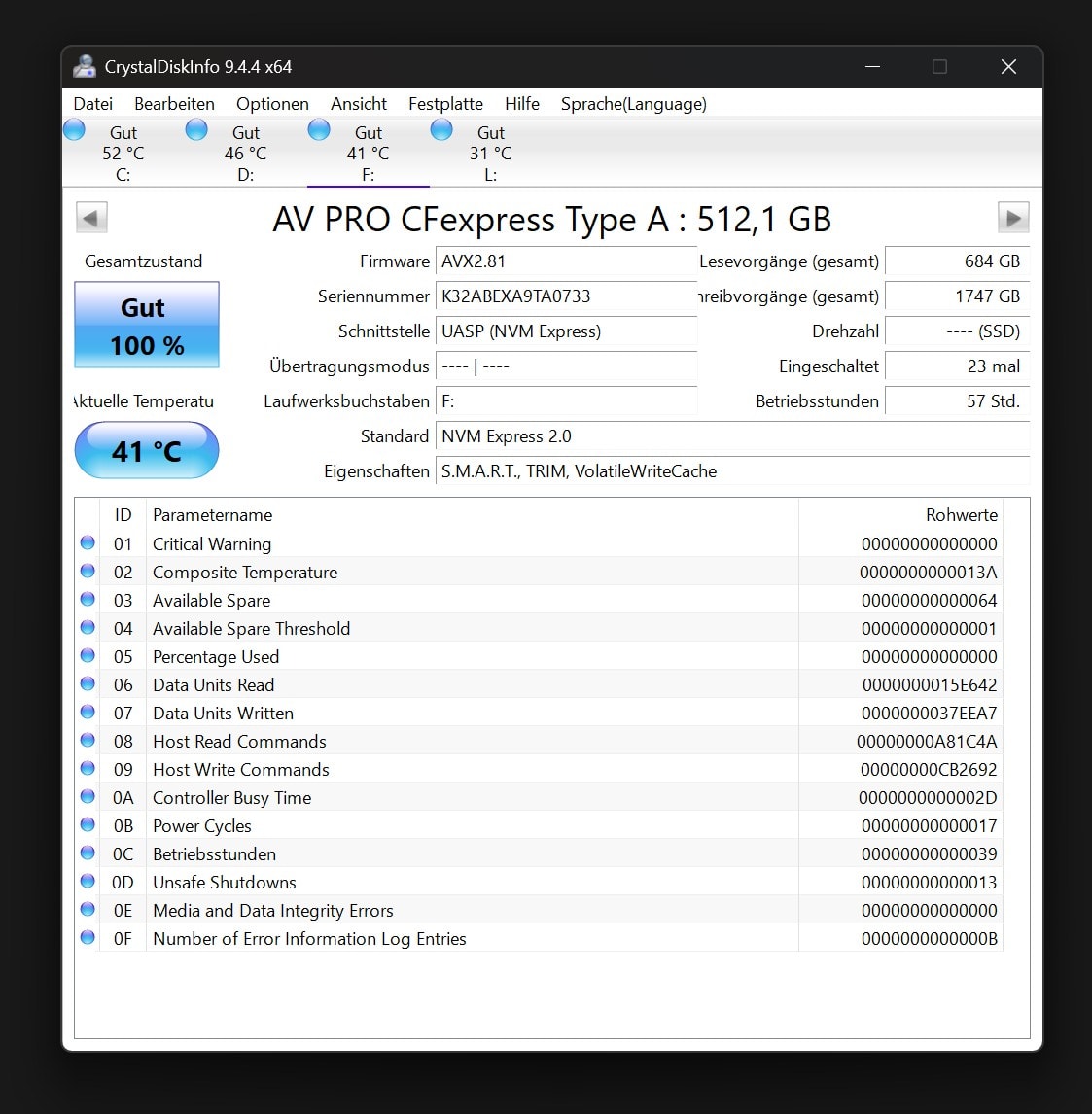Click status orb for Percentage Used row
Viewport: 1092px width, 1114px height.
point(88,656)
